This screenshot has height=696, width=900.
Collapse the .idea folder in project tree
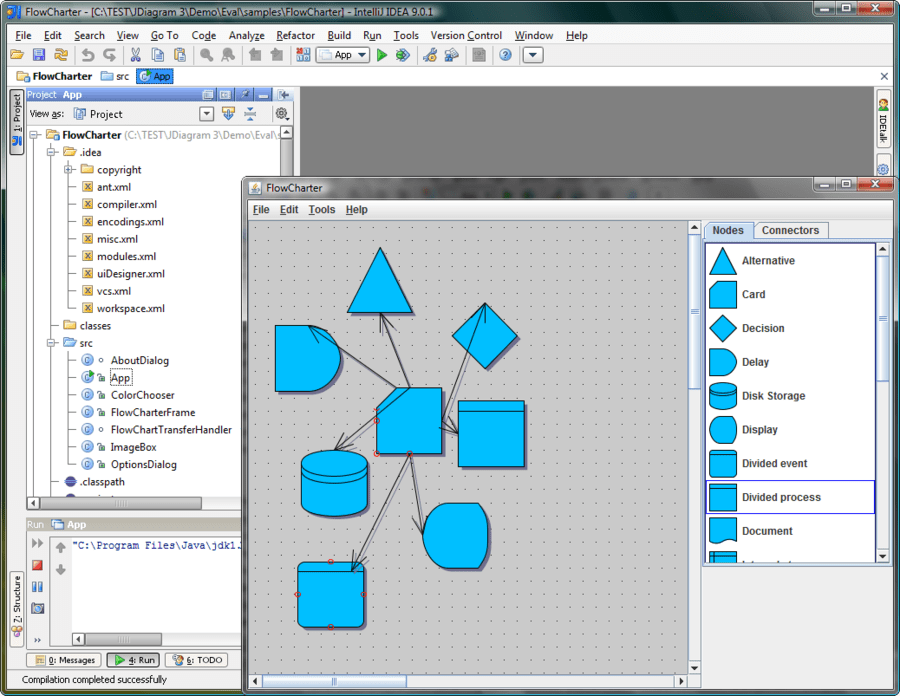pyautogui.click(x=51, y=152)
